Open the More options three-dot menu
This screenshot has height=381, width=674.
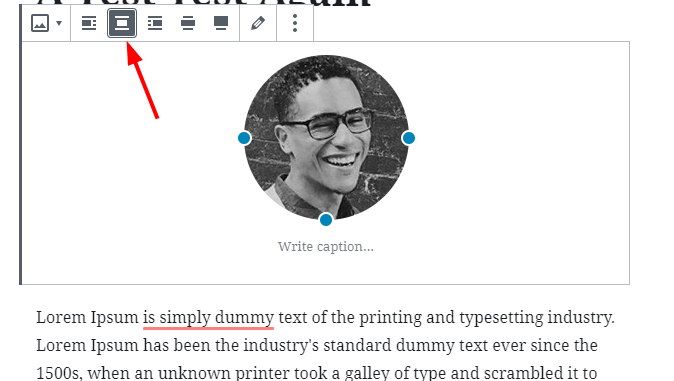[x=295, y=23]
